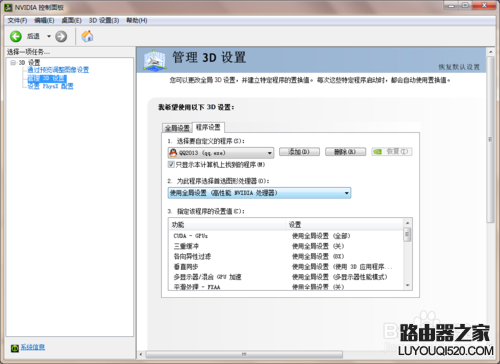The image size is (500, 364).
Task: Click the 恢复(T) restore button
Action: coord(392,152)
